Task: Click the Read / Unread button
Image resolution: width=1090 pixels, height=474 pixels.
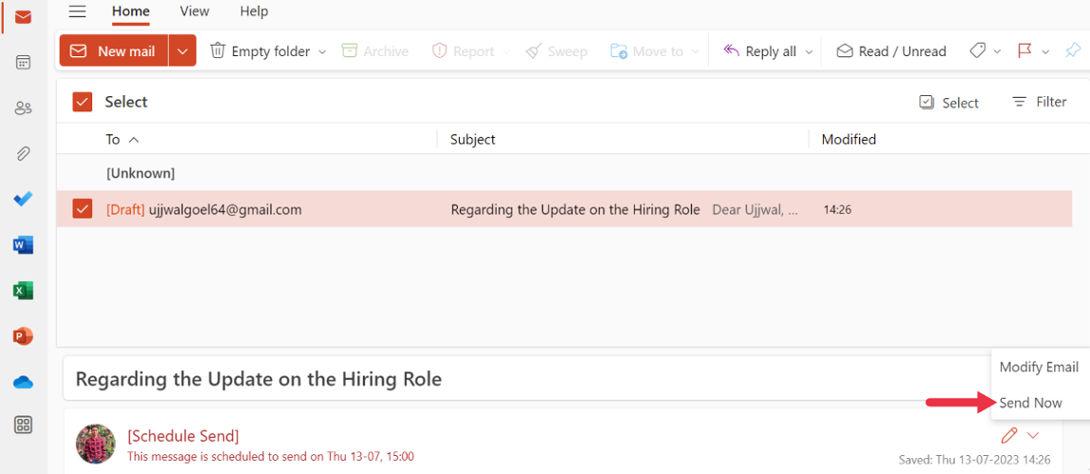Action: (891, 51)
